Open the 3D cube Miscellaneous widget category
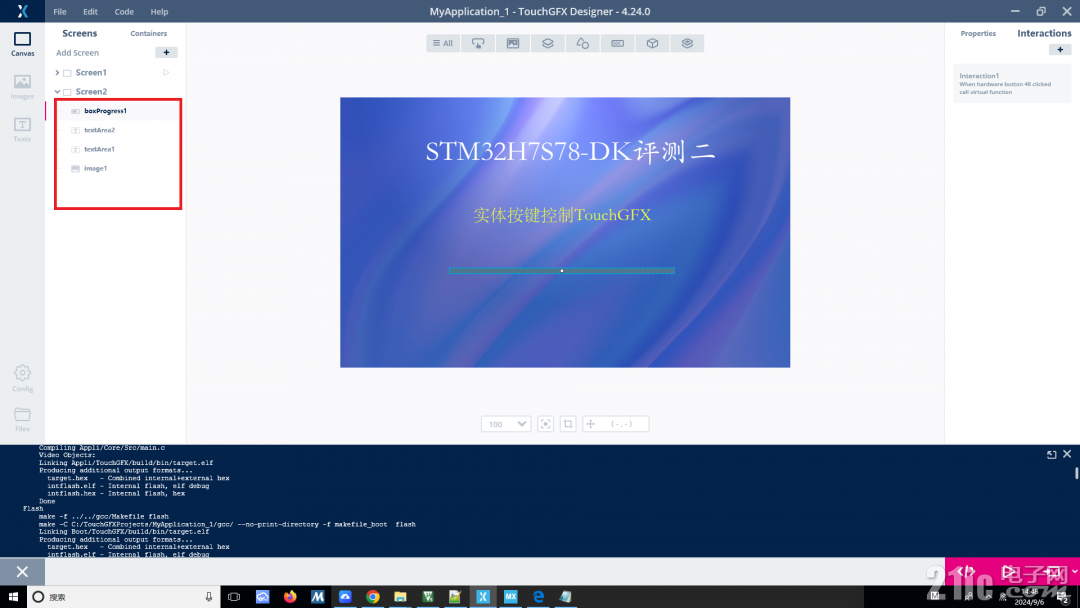The height and width of the screenshot is (608, 1080). pos(652,43)
